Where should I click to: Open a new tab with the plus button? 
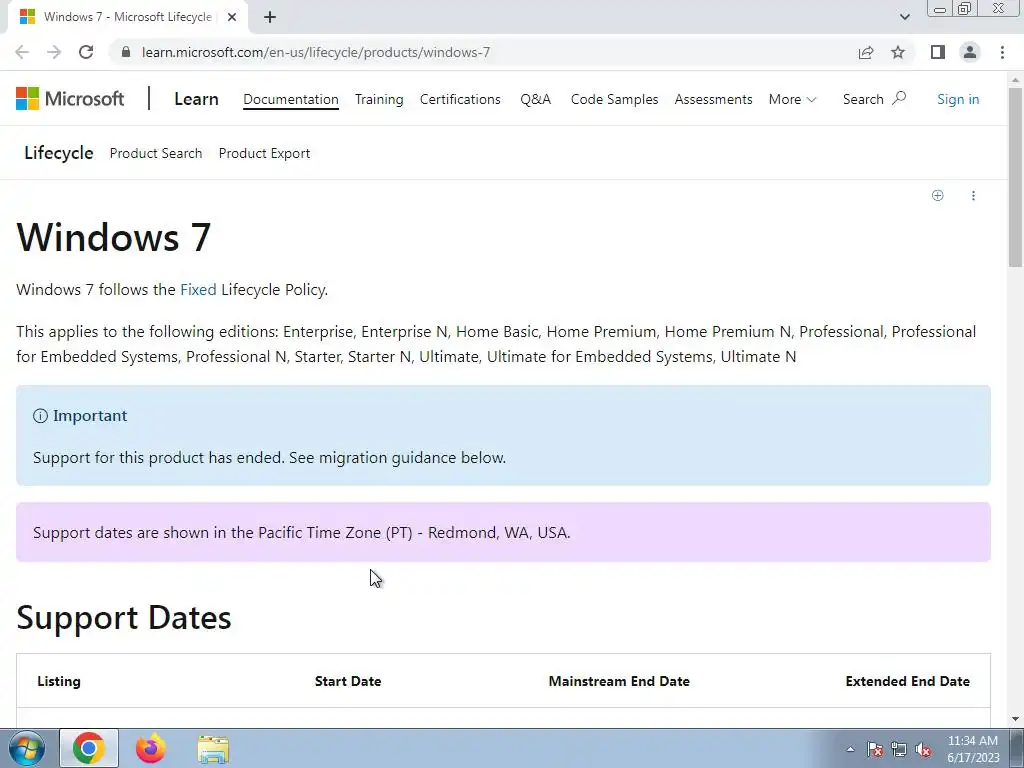pos(270,17)
